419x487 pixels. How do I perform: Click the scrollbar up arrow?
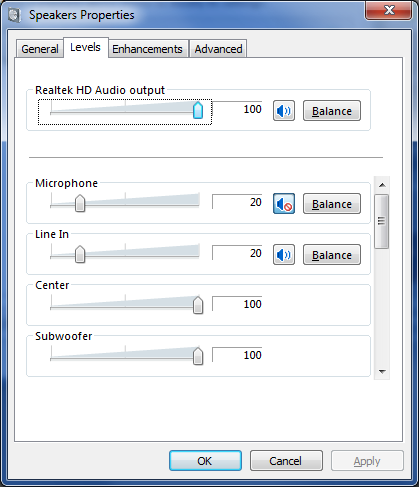click(382, 185)
